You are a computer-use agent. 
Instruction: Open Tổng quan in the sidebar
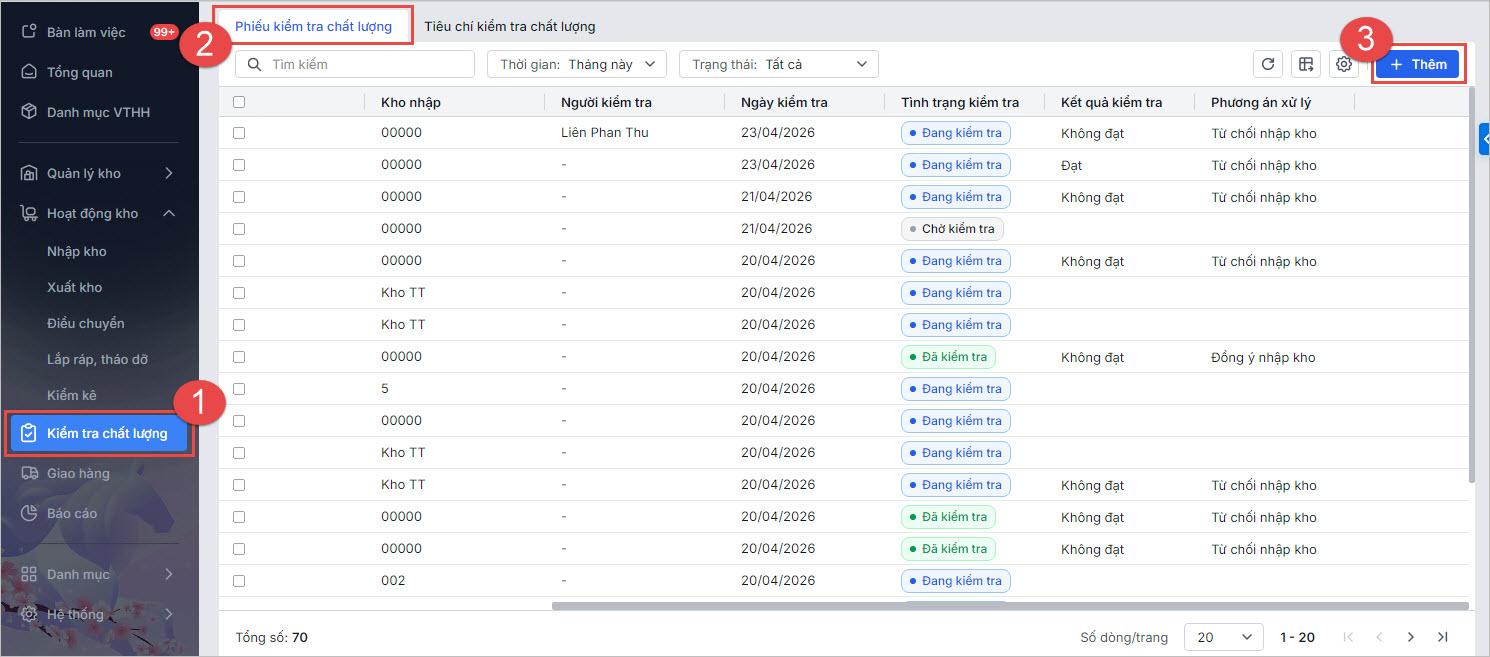pyautogui.click(x=79, y=72)
